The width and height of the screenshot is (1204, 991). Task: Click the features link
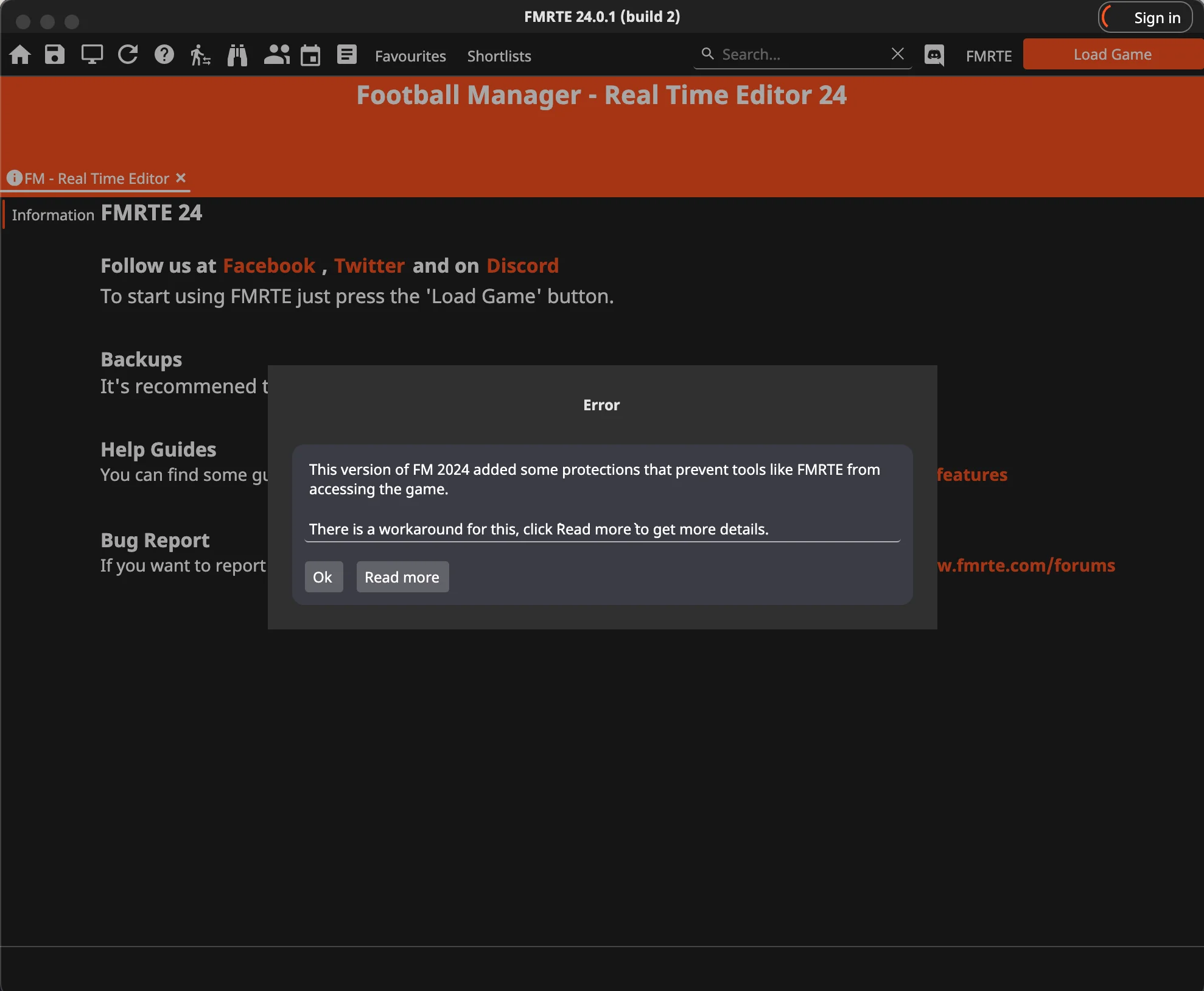[x=972, y=475]
